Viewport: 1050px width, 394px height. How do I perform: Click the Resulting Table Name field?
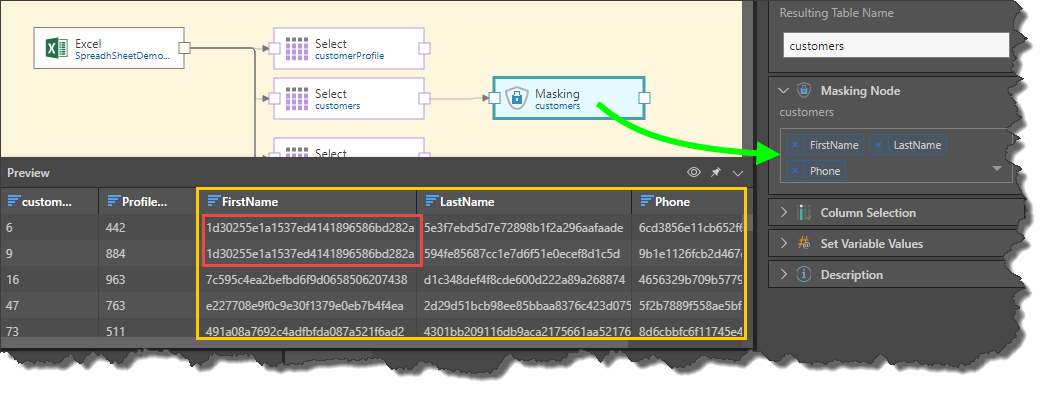(x=896, y=46)
